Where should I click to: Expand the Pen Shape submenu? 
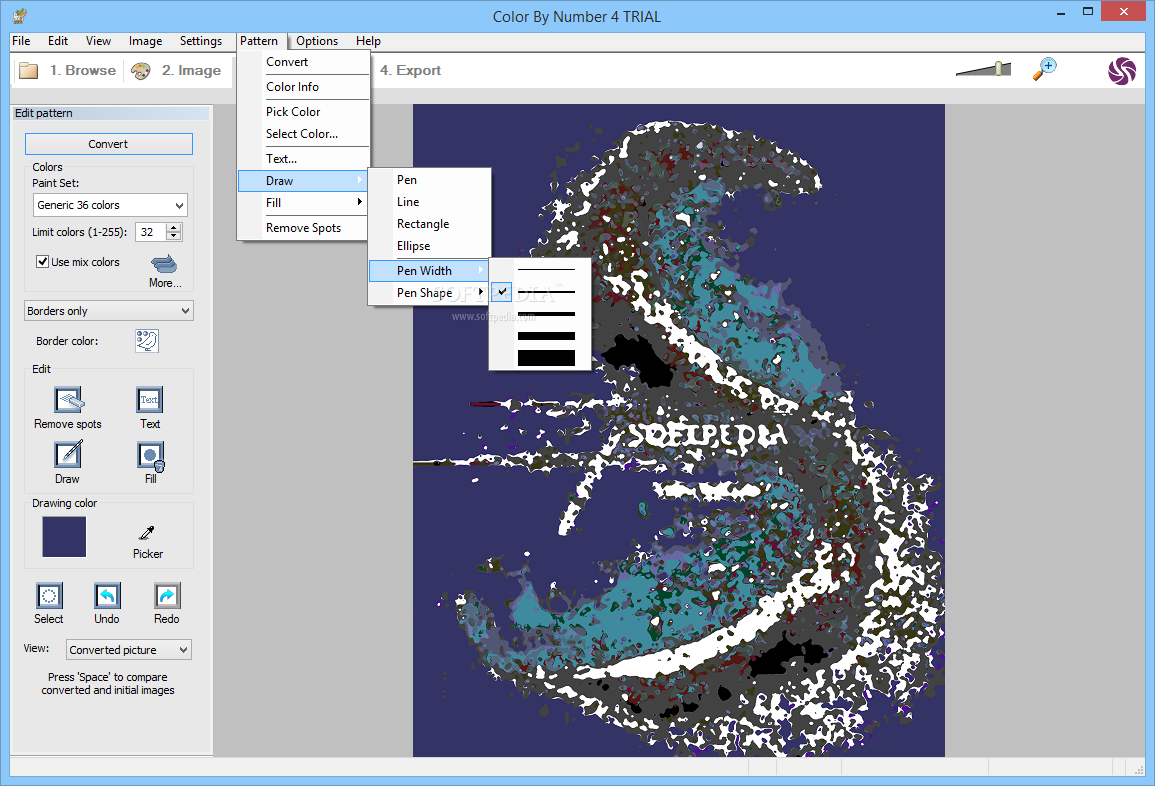[x=429, y=292]
